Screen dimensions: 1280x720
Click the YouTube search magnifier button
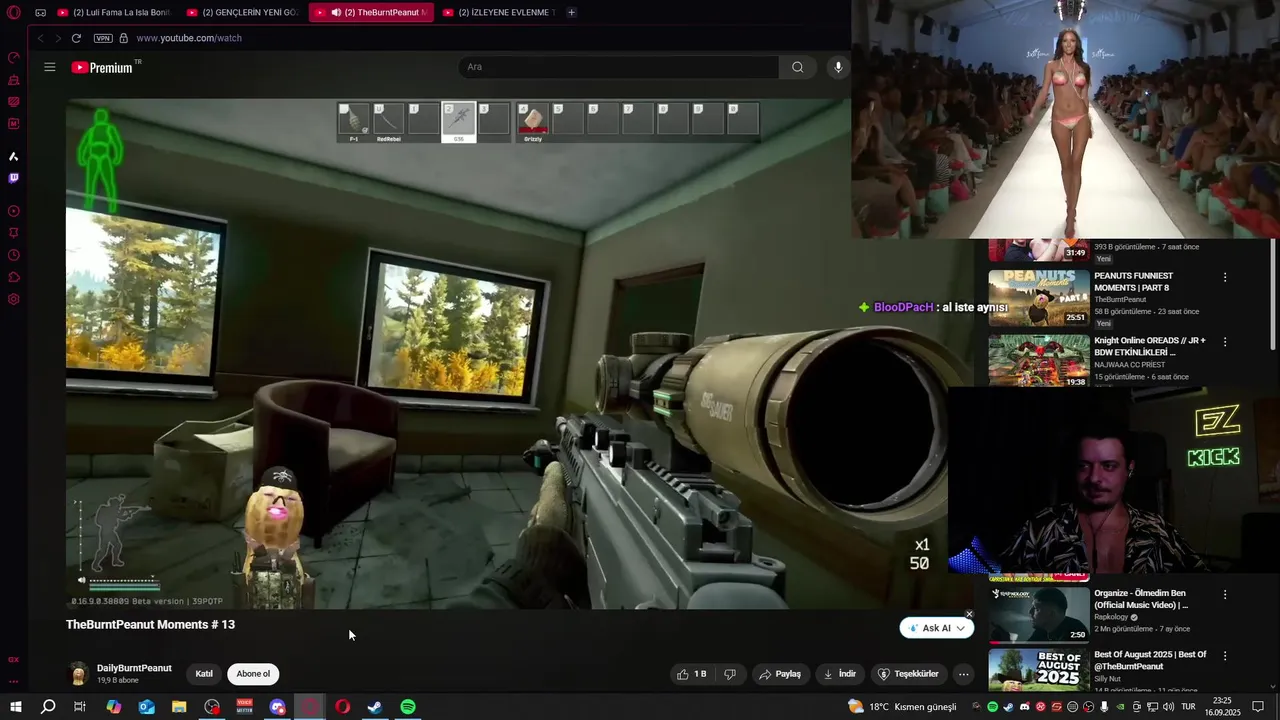point(797,67)
